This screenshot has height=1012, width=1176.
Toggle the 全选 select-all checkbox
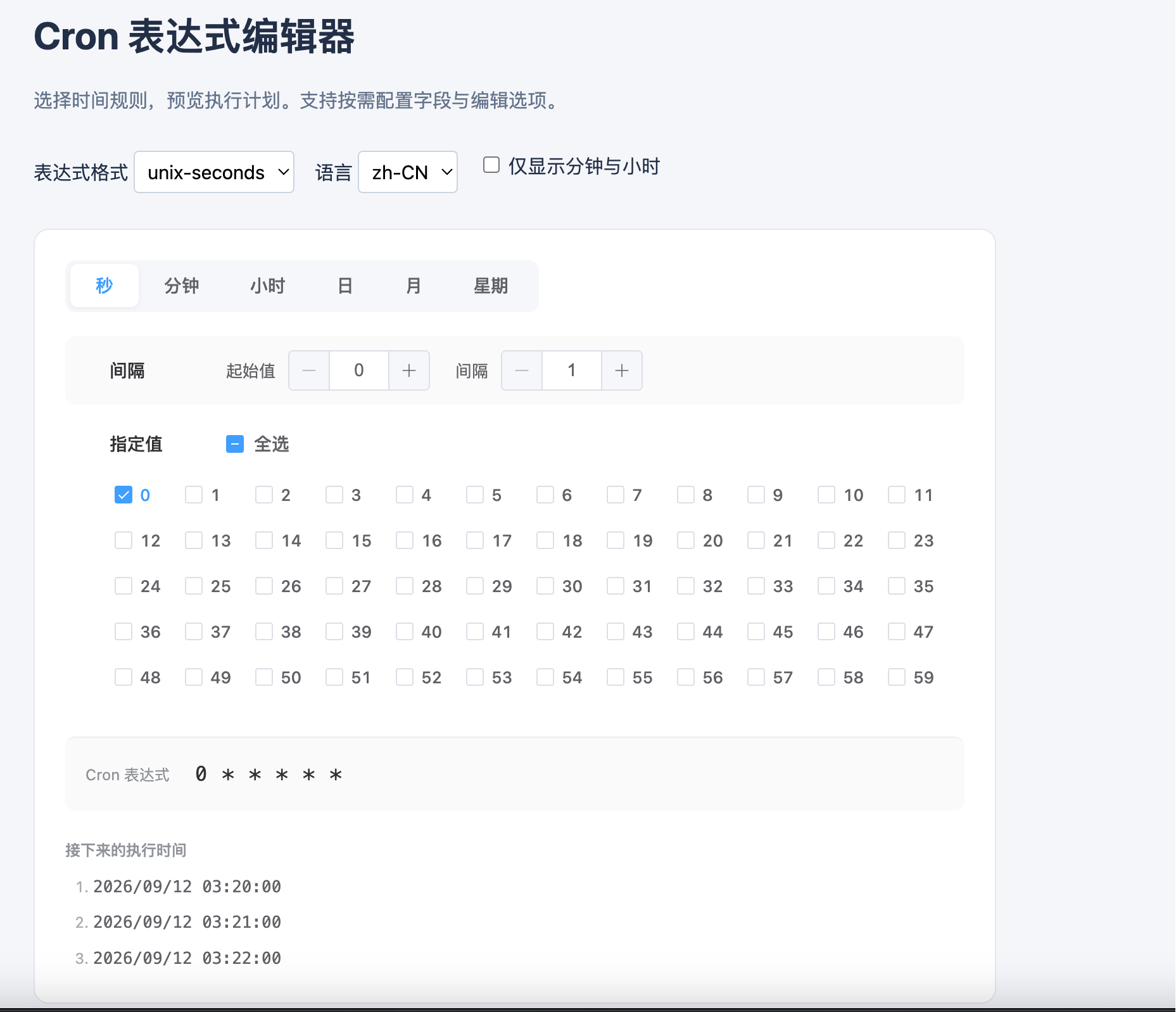point(235,444)
